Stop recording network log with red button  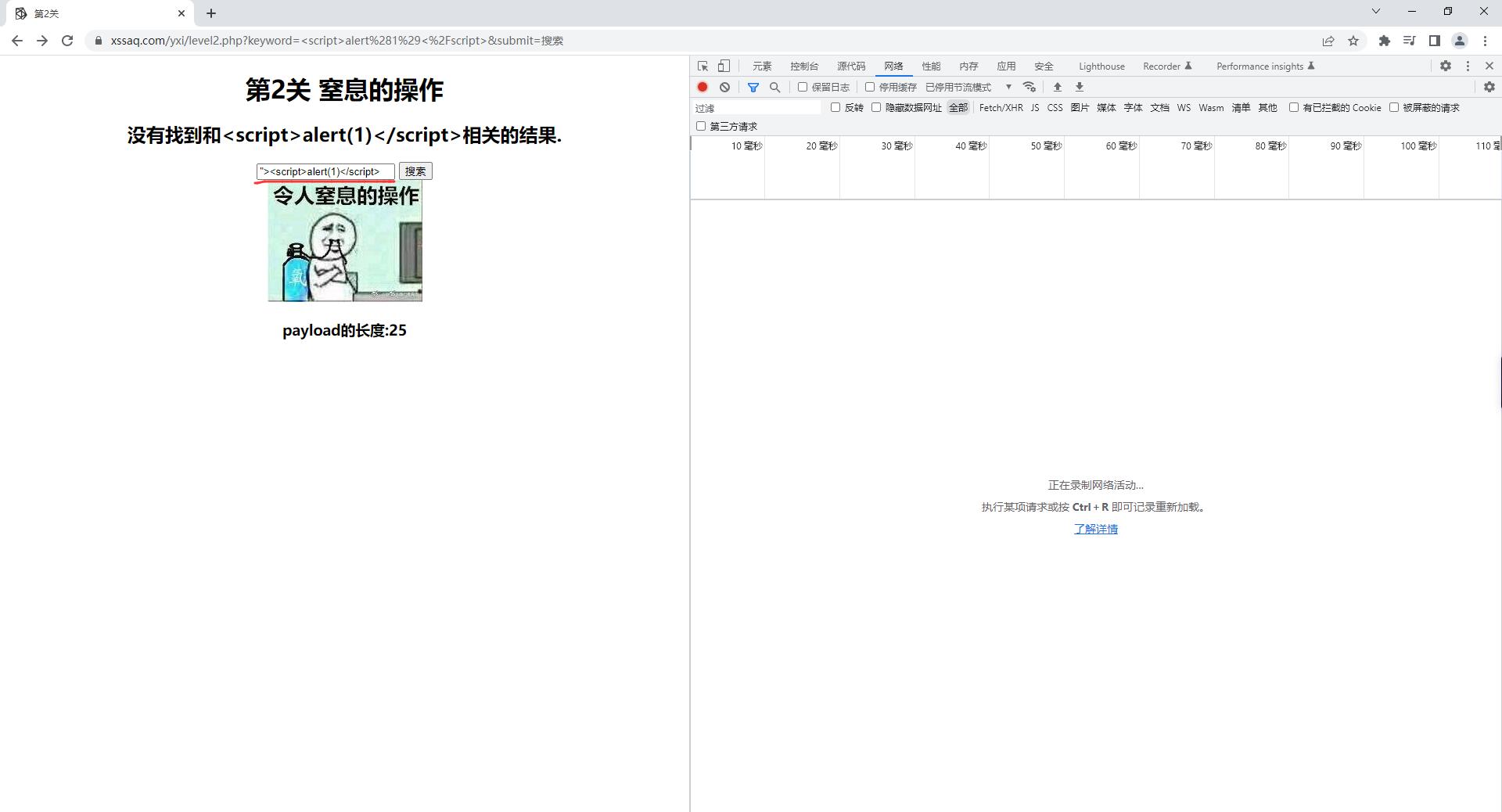[x=702, y=87]
